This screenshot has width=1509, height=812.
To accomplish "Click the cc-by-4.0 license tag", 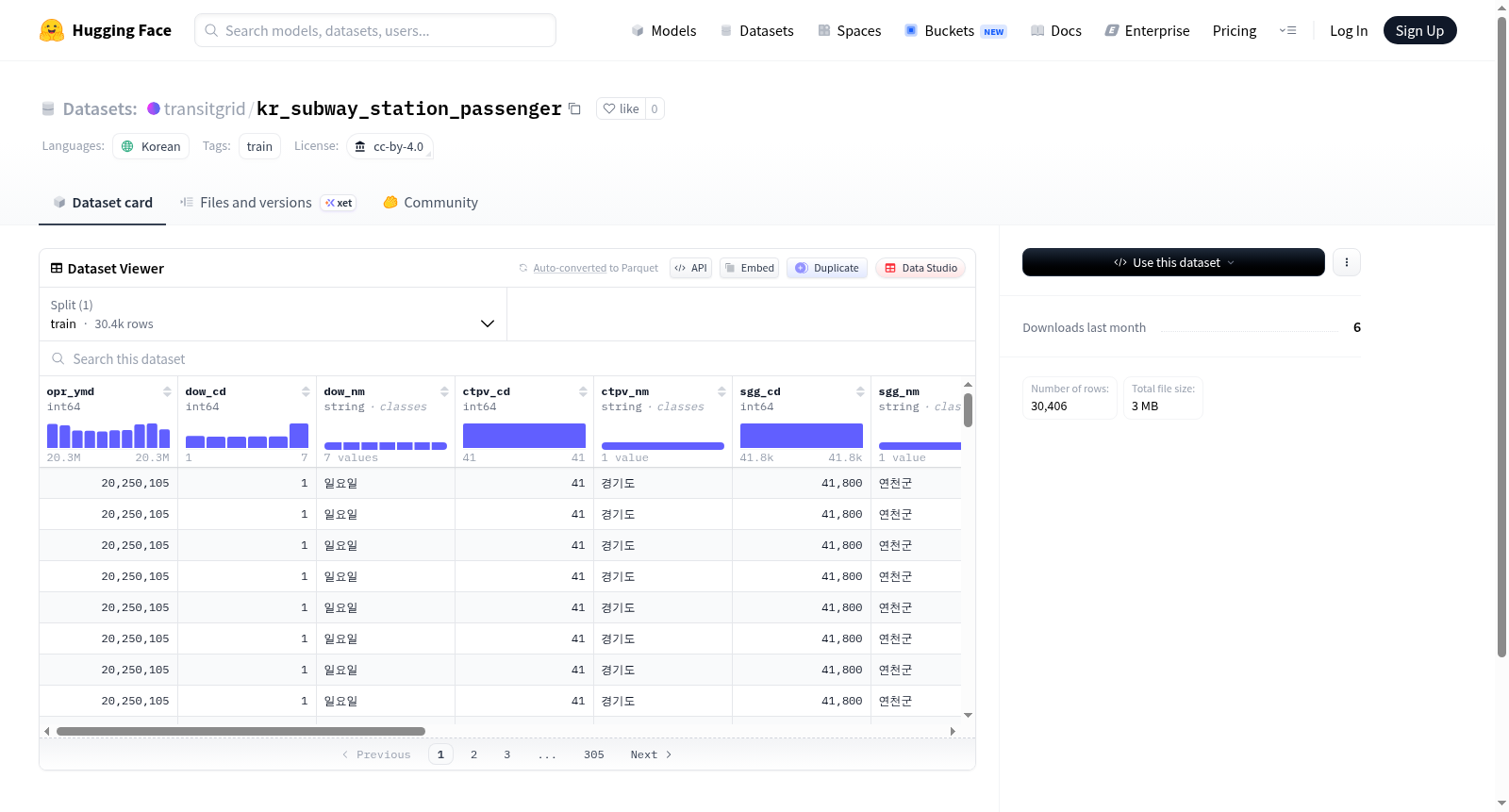I will pyautogui.click(x=390, y=146).
